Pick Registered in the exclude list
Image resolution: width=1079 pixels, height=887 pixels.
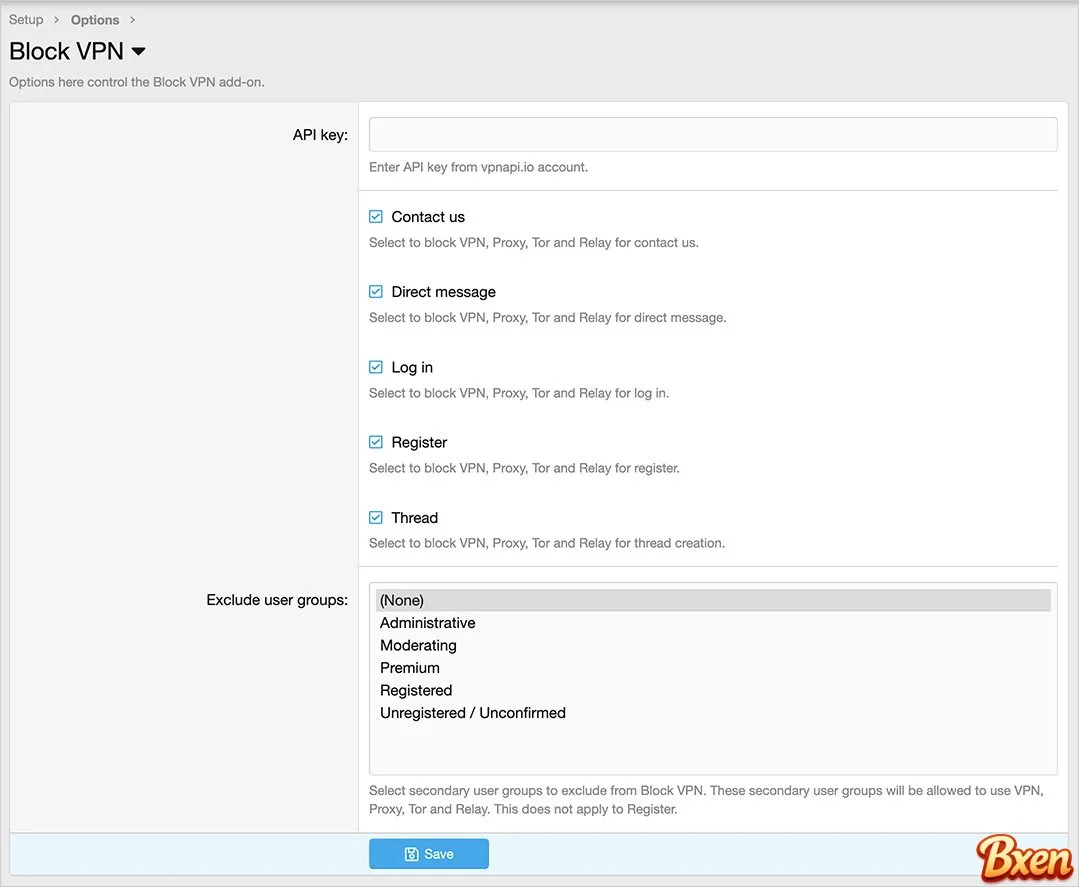point(416,690)
